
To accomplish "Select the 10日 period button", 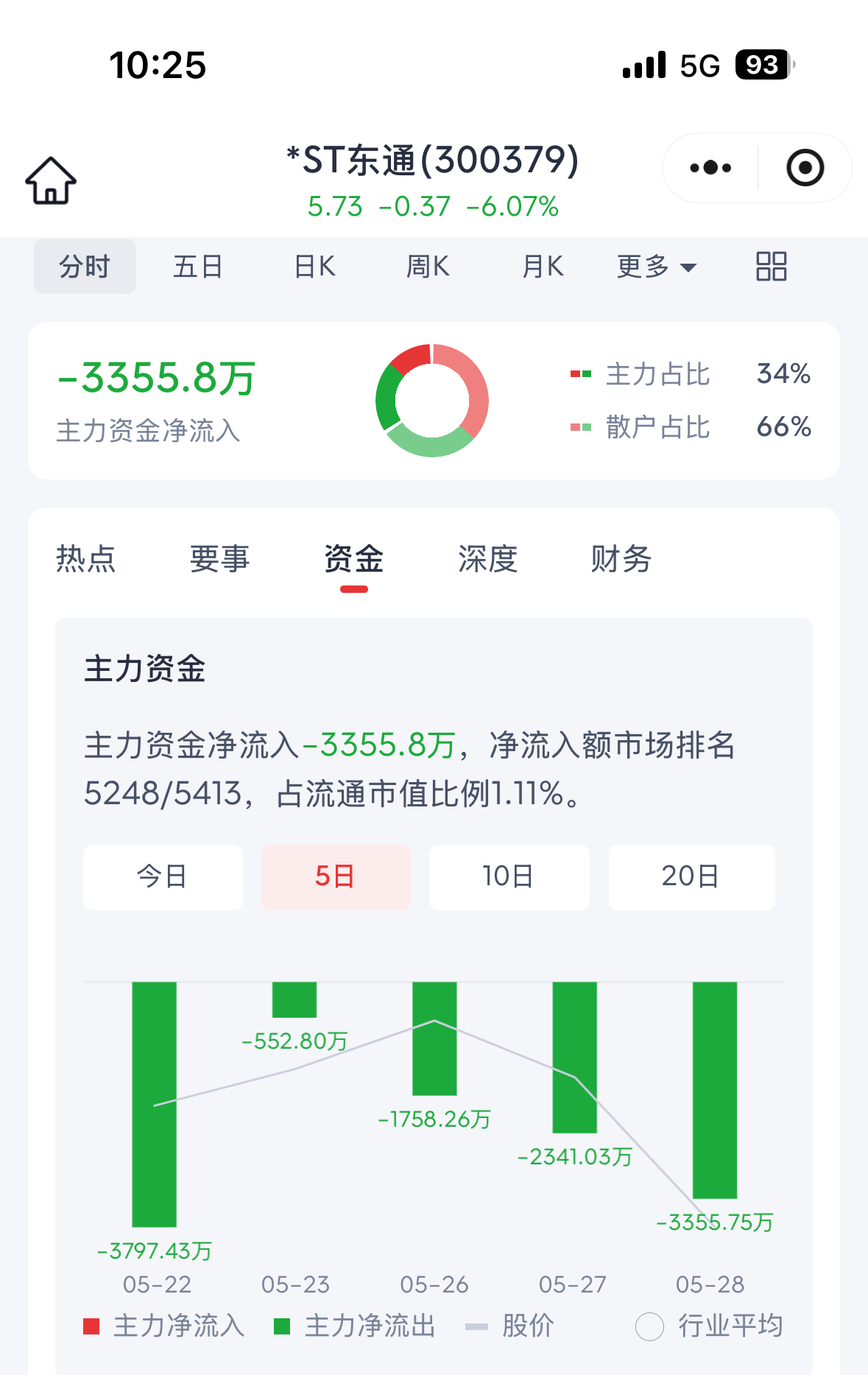I will (x=509, y=877).
